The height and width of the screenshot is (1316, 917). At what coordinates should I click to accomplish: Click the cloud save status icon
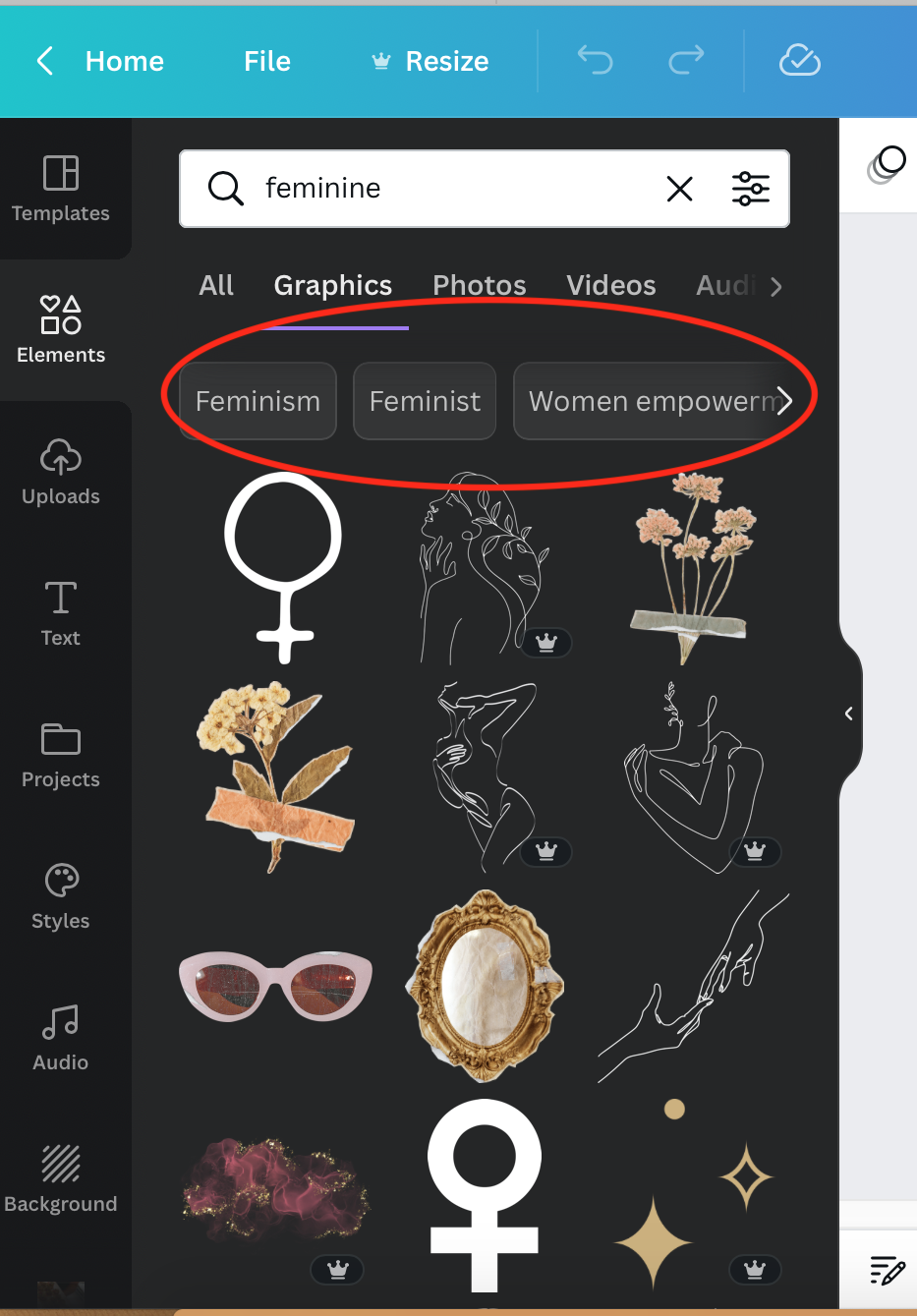click(x=800, y=61)
